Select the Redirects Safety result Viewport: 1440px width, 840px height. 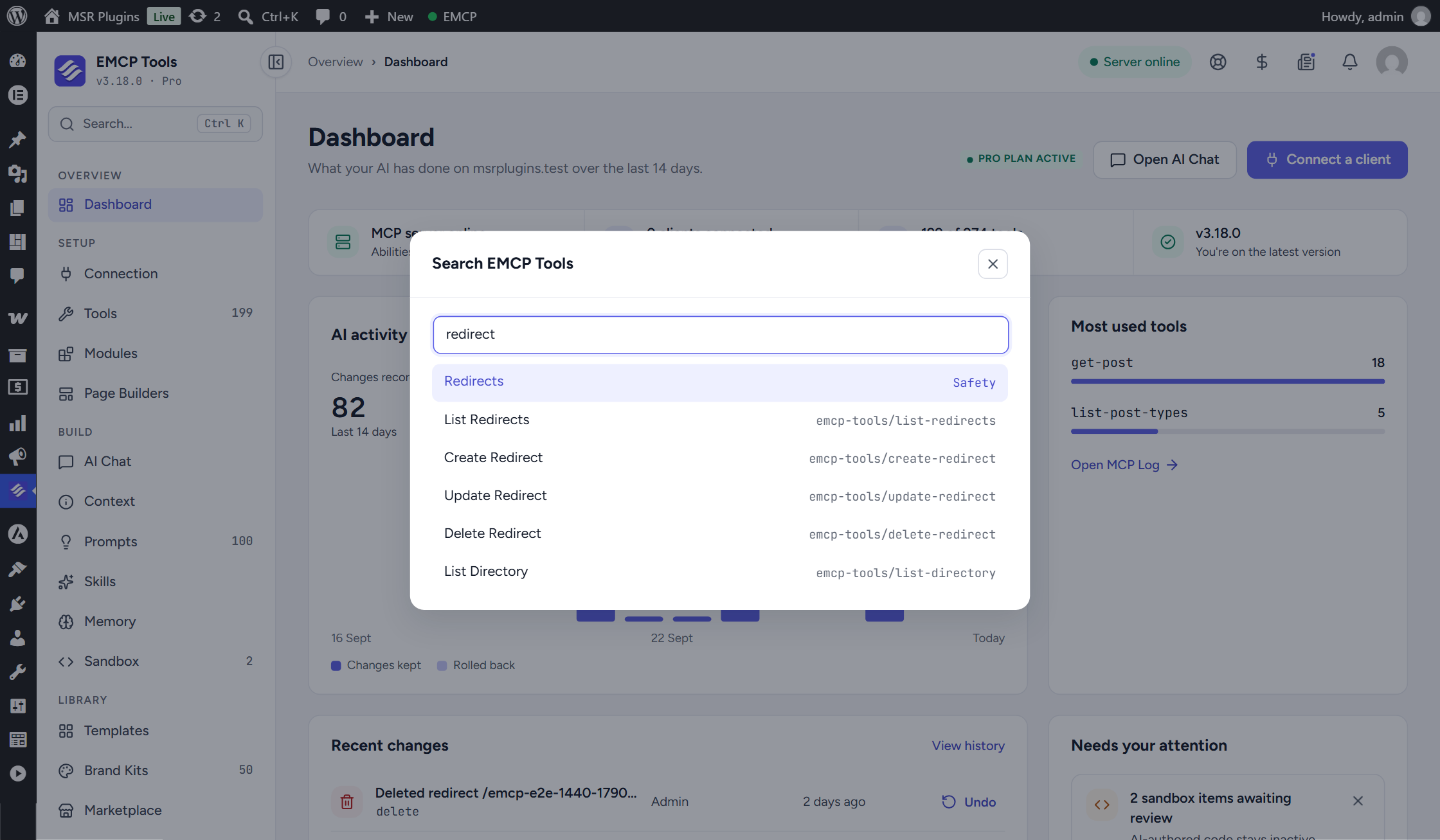pyautogui.click(x=719, y=382)
